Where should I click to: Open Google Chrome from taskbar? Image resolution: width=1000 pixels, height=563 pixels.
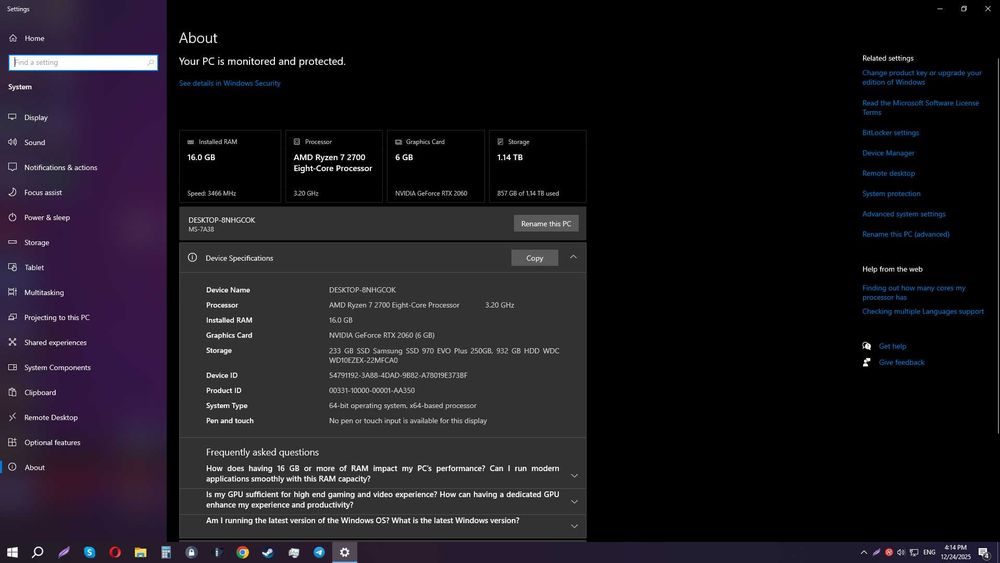point(242,552)
